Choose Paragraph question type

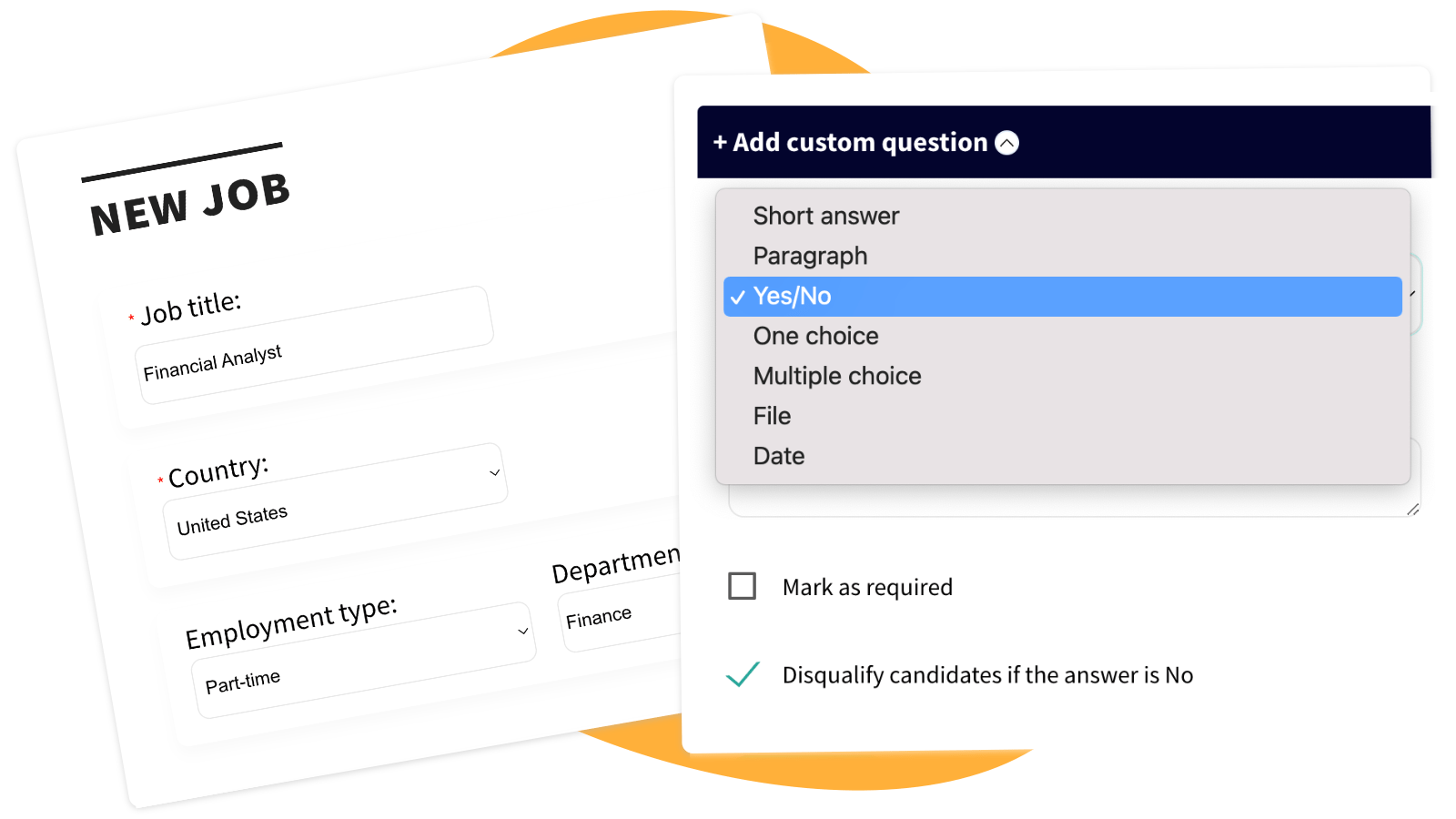point(810,257)
